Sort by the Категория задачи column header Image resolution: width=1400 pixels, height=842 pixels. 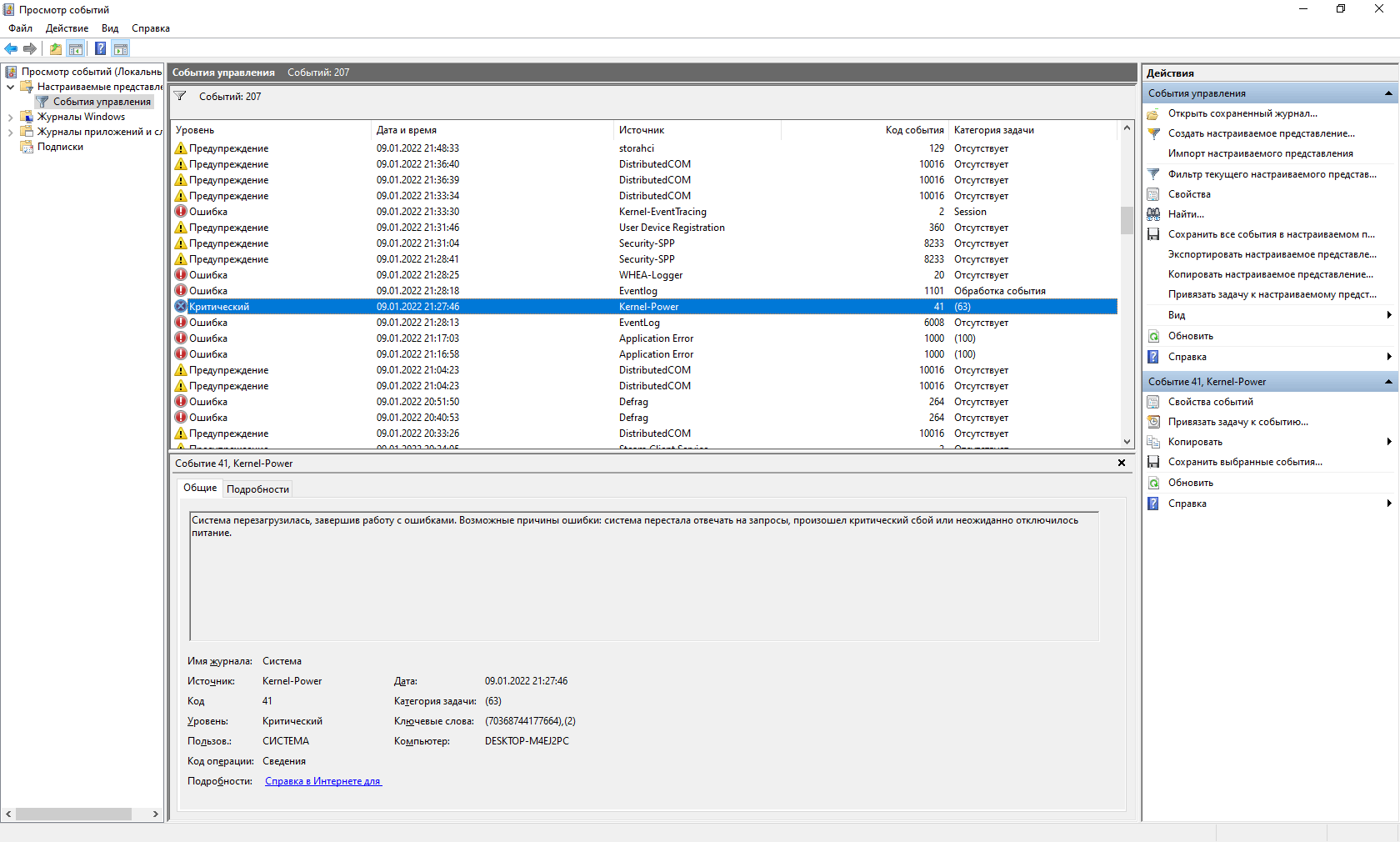click(x=1033, y=130)
